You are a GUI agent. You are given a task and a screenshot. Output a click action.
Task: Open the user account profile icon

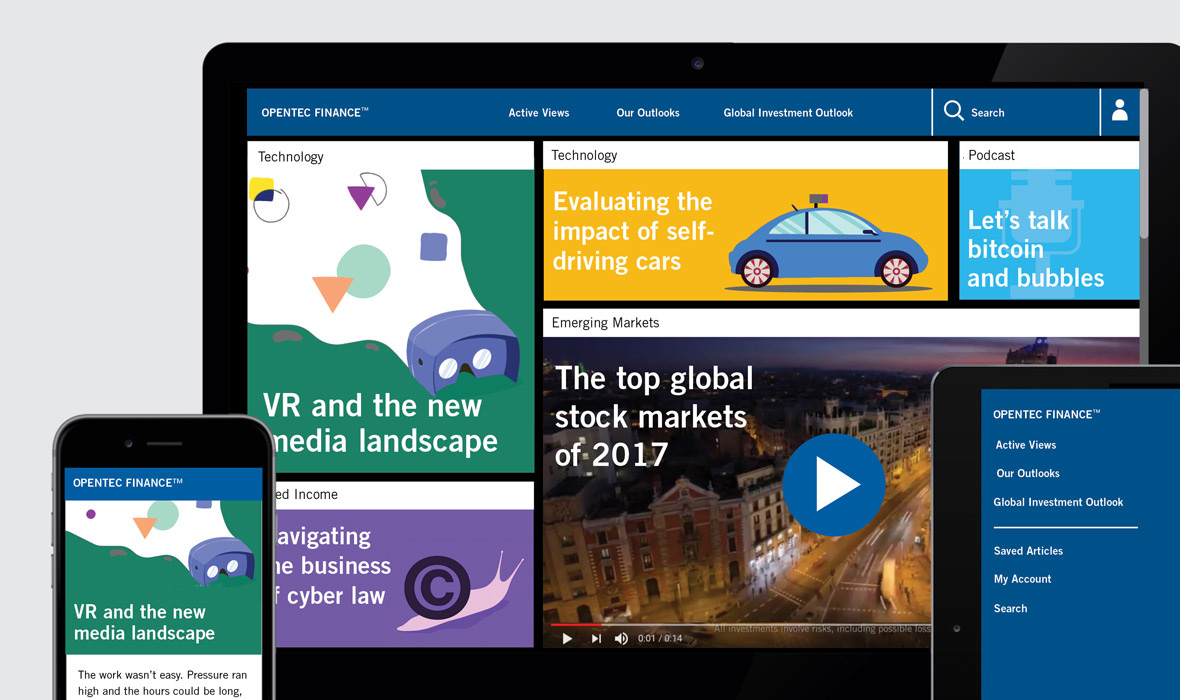1119,111
